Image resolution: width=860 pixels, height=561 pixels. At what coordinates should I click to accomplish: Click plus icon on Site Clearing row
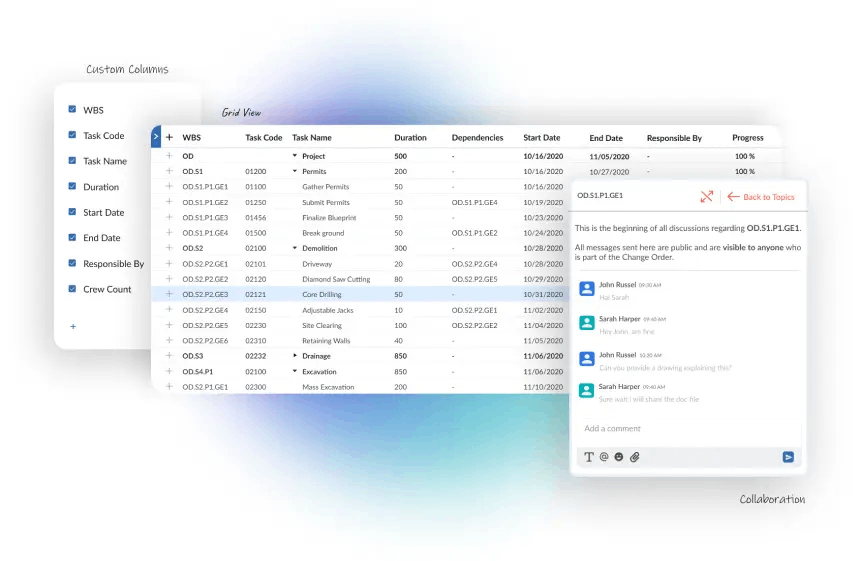[x=169, y=325]
